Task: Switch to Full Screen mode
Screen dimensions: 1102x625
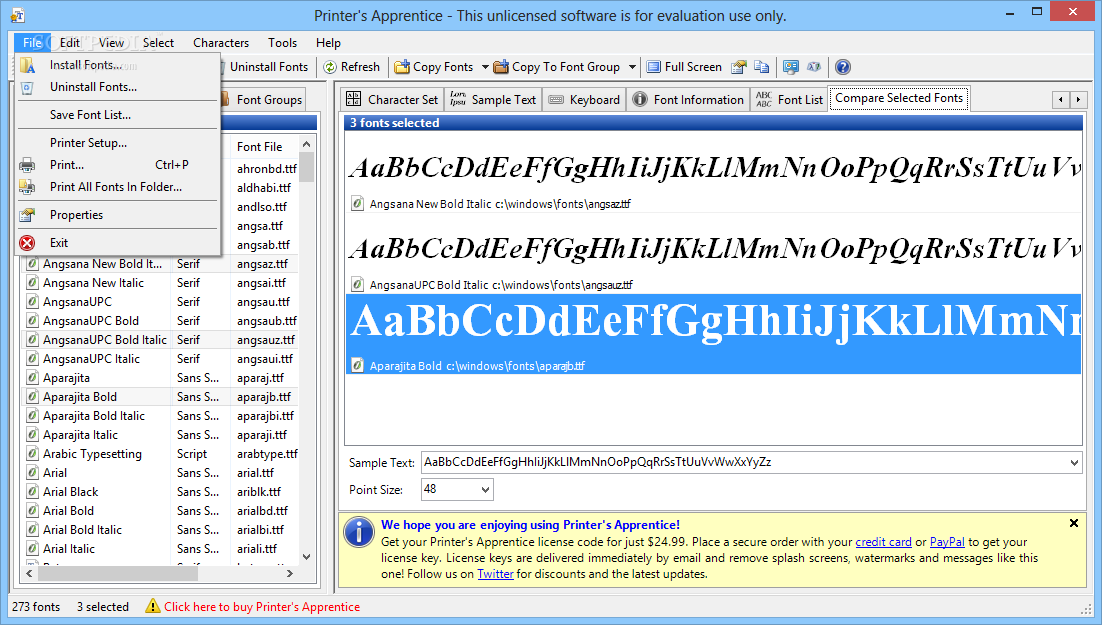Action: [x=684, y=67]
